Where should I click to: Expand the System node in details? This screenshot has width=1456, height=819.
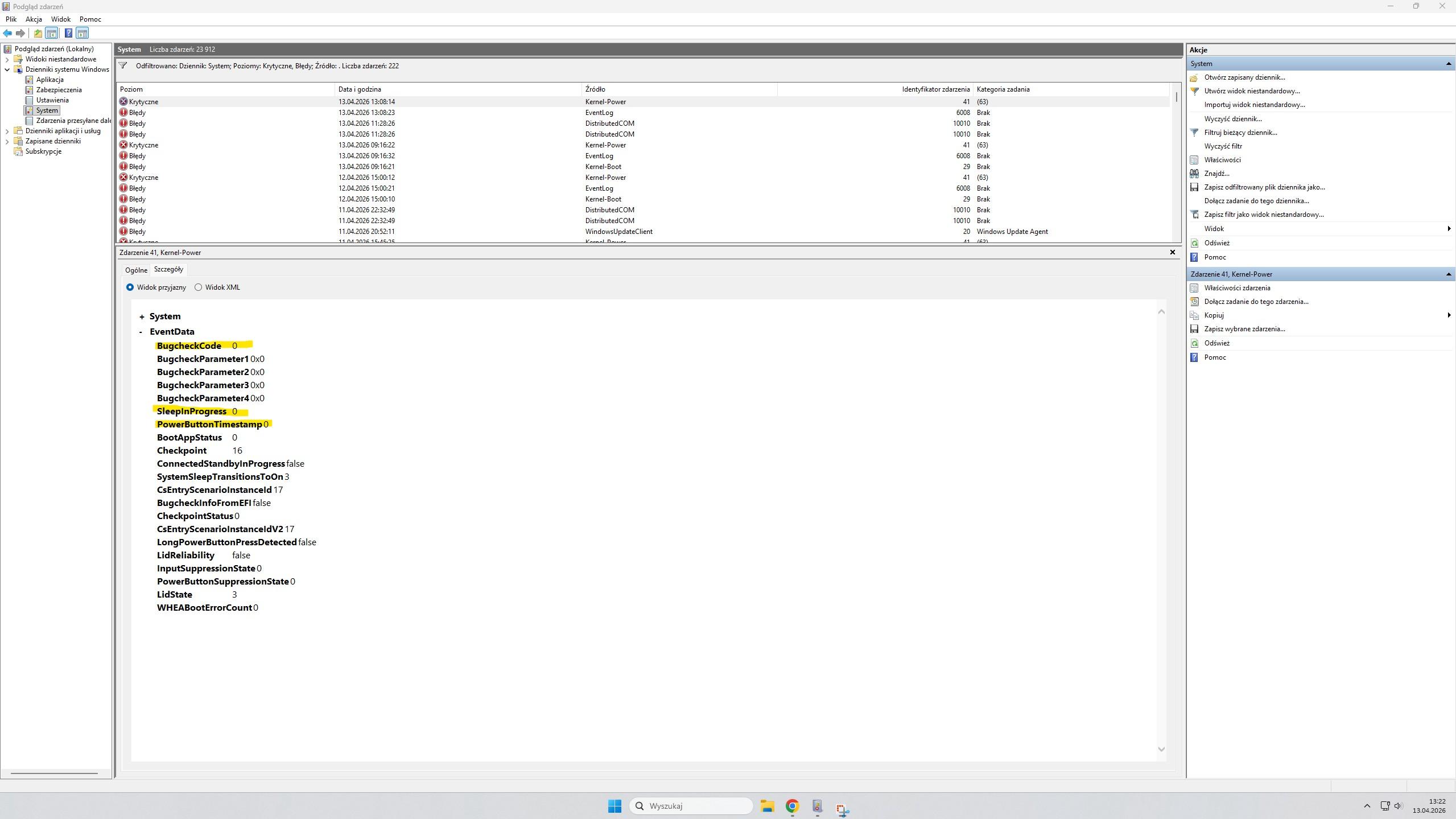pos(142,317)
